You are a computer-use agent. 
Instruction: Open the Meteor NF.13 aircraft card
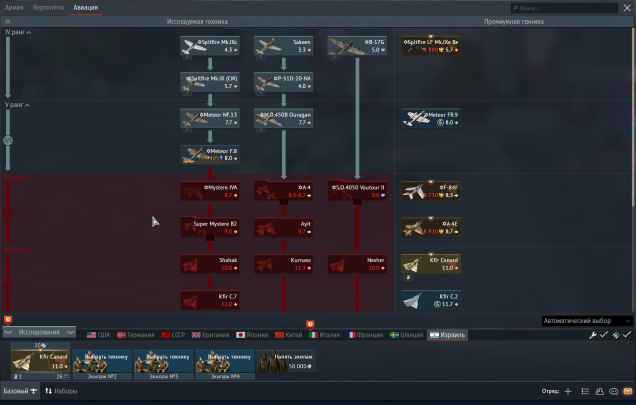210,118
